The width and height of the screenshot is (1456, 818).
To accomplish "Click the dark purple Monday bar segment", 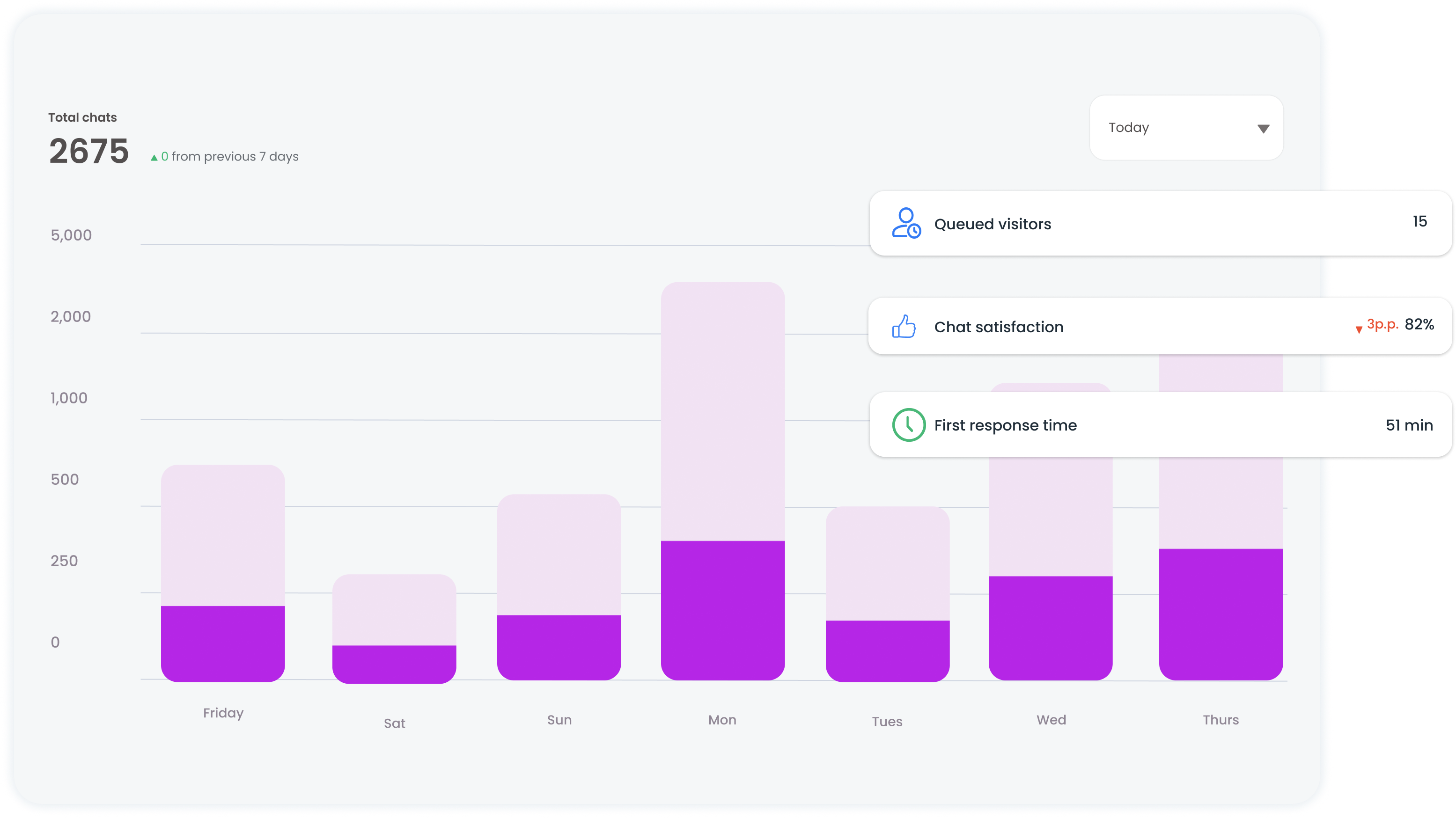I will point(722,610).
